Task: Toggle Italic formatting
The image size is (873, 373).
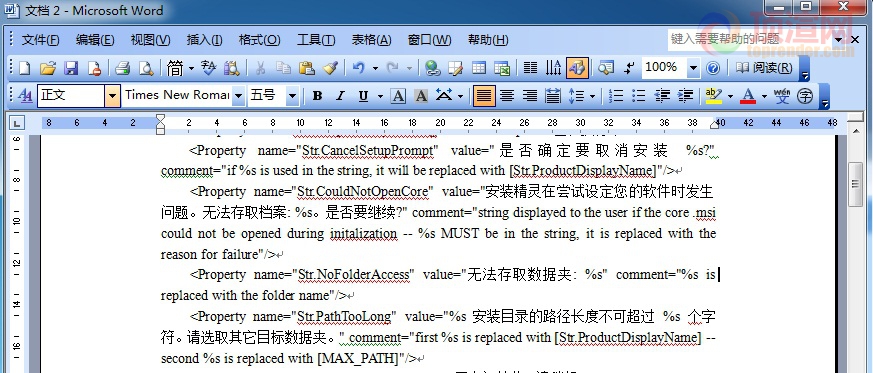Action: 340,96
